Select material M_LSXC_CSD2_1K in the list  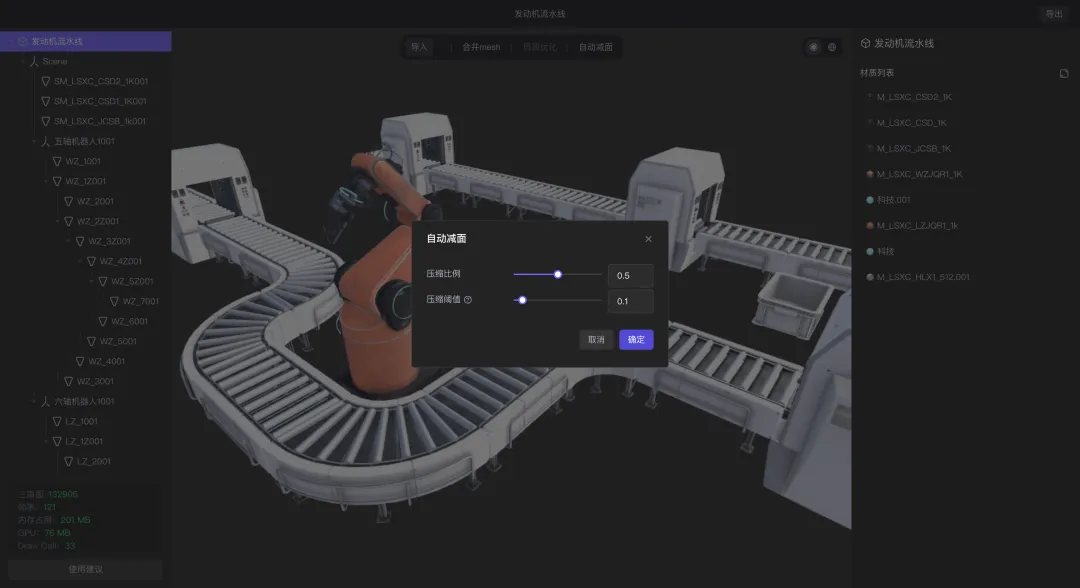(913, 97)
